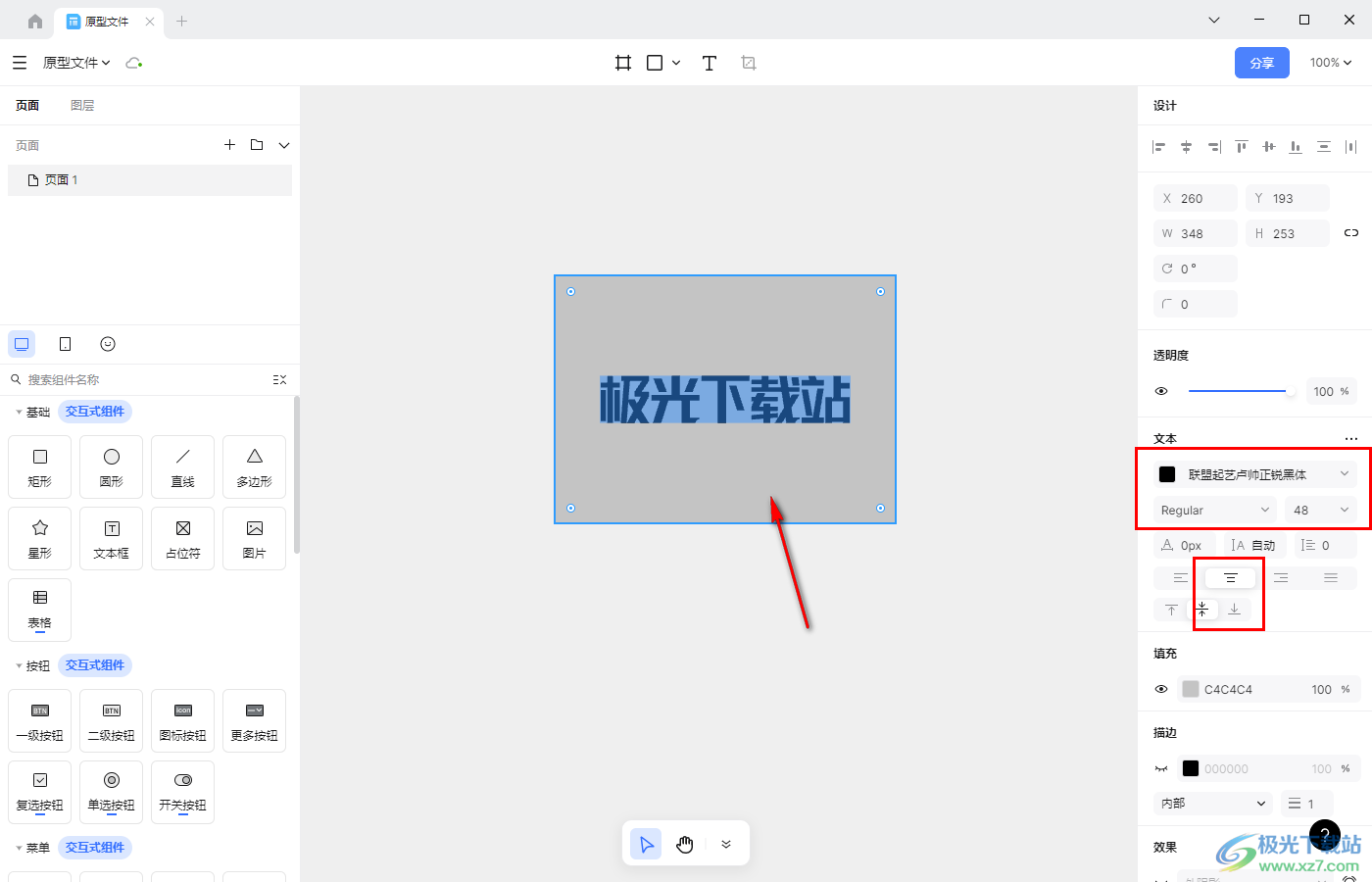This screenshot has width=1372, height=882.
Task: Adjust the 透明度 opacity slider
Action: (x=1242, y=391)
